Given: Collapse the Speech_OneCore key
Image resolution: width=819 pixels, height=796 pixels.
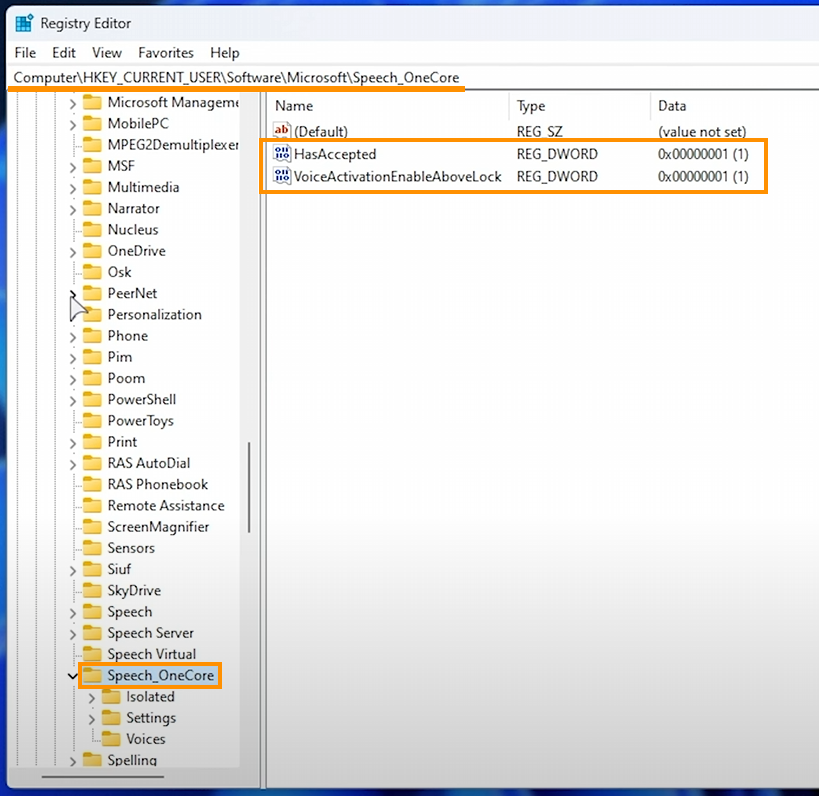Looking at the screenshot, I should tap(72, 676).
